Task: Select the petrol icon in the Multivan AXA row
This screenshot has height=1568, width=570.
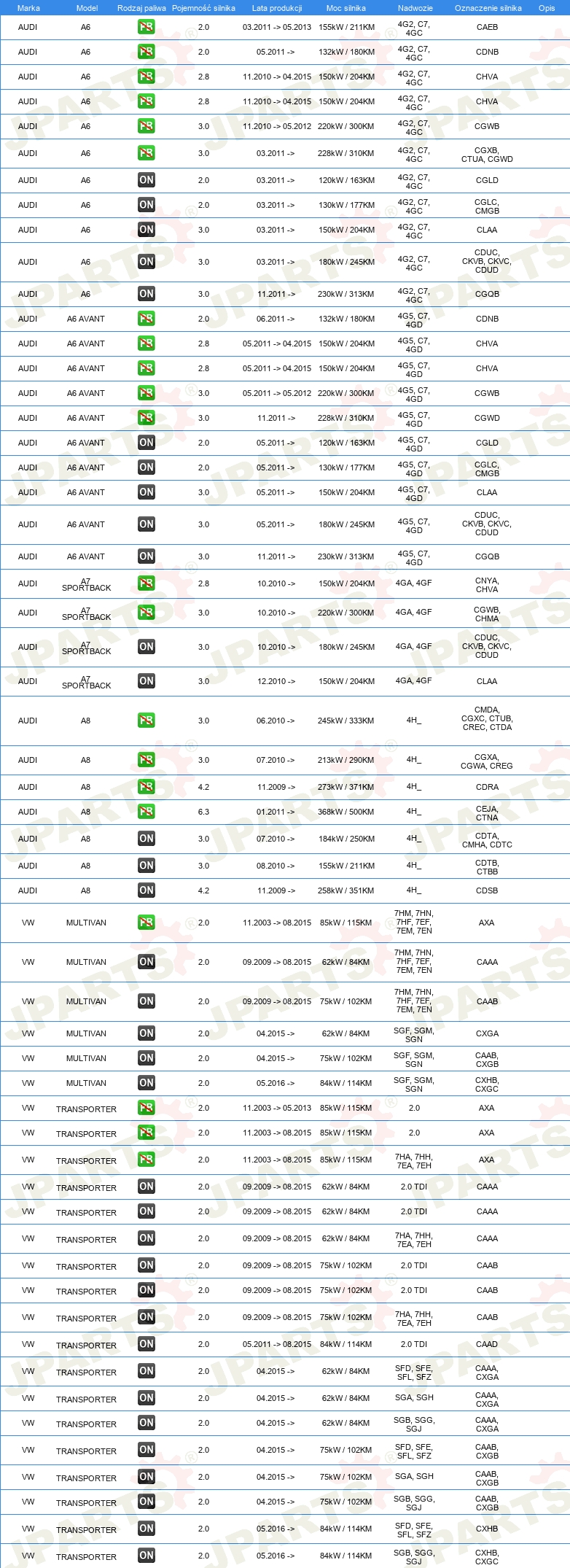Action: (x=147, y=923)
